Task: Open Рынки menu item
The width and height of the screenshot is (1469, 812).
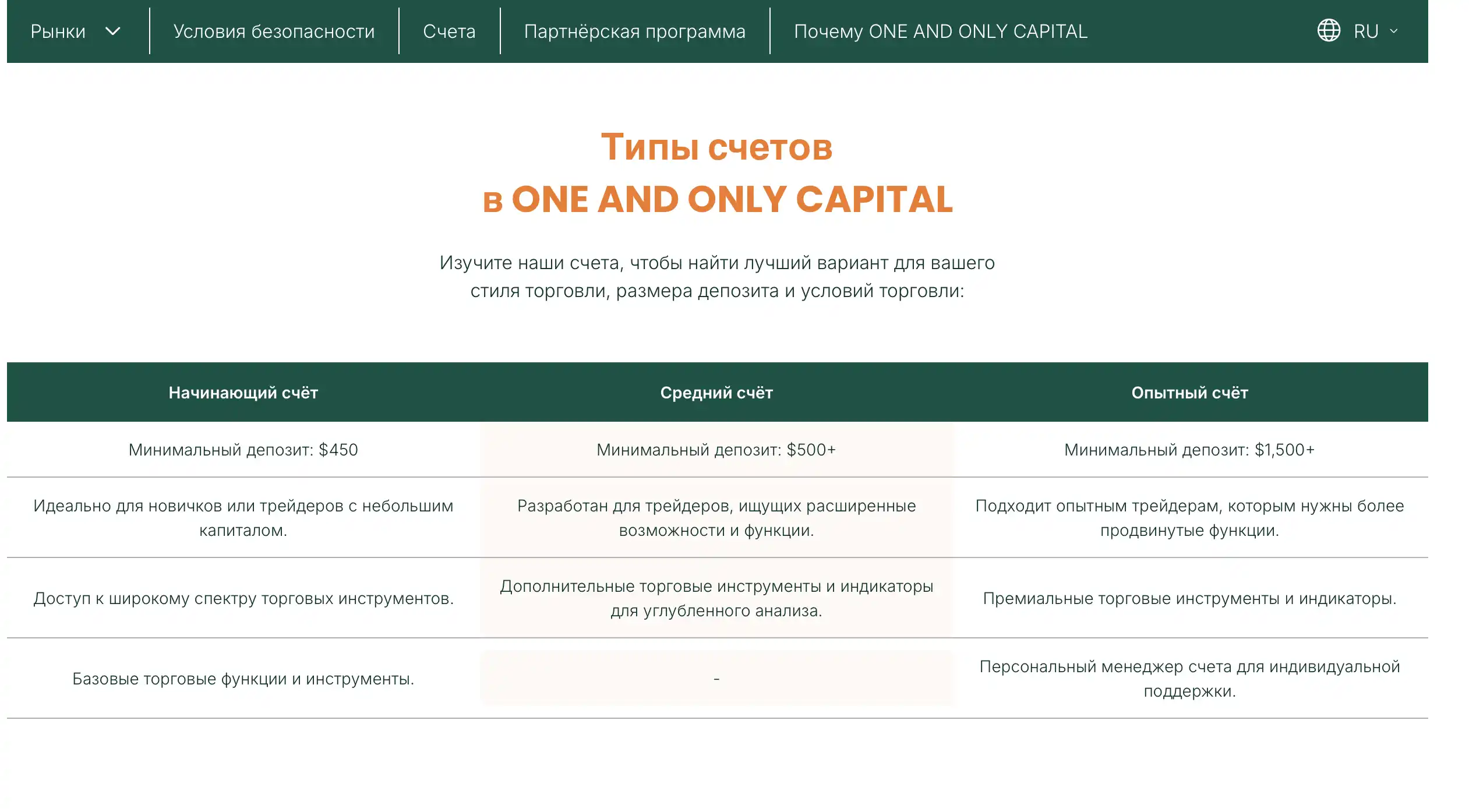Action: coord(58,31)
